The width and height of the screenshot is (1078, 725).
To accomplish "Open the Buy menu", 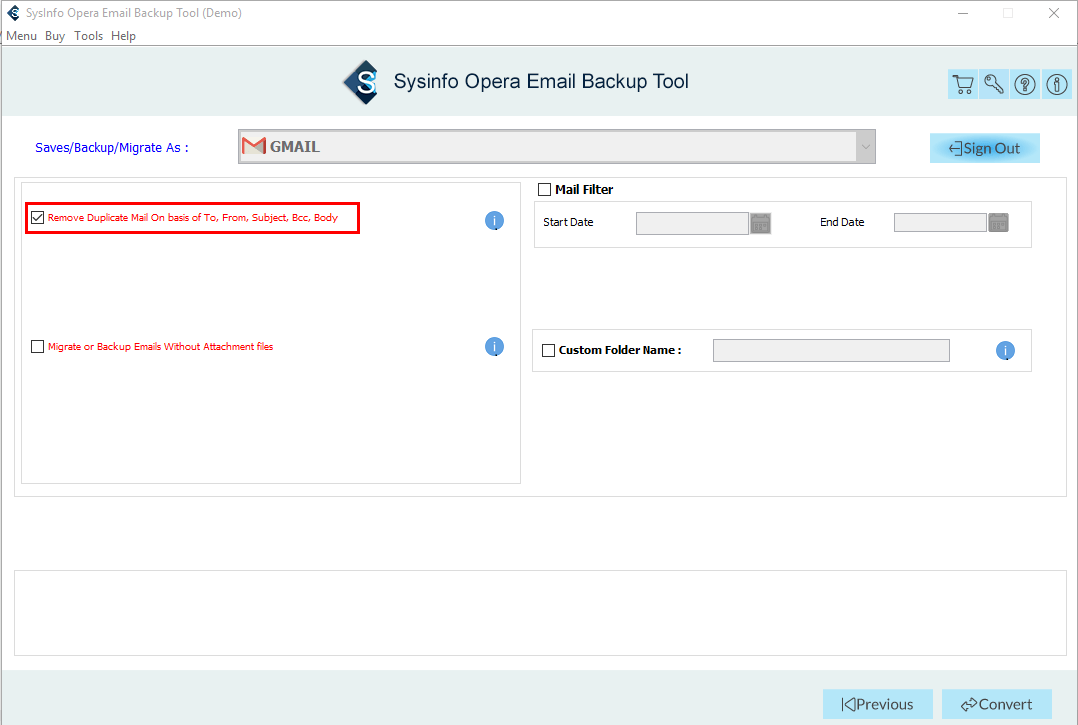I will (55, 36).
